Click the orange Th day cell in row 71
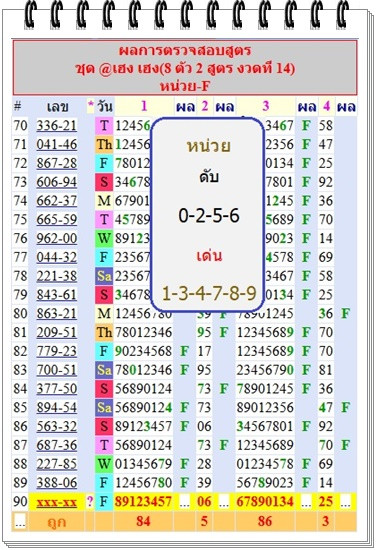 [x=104, y=144]
